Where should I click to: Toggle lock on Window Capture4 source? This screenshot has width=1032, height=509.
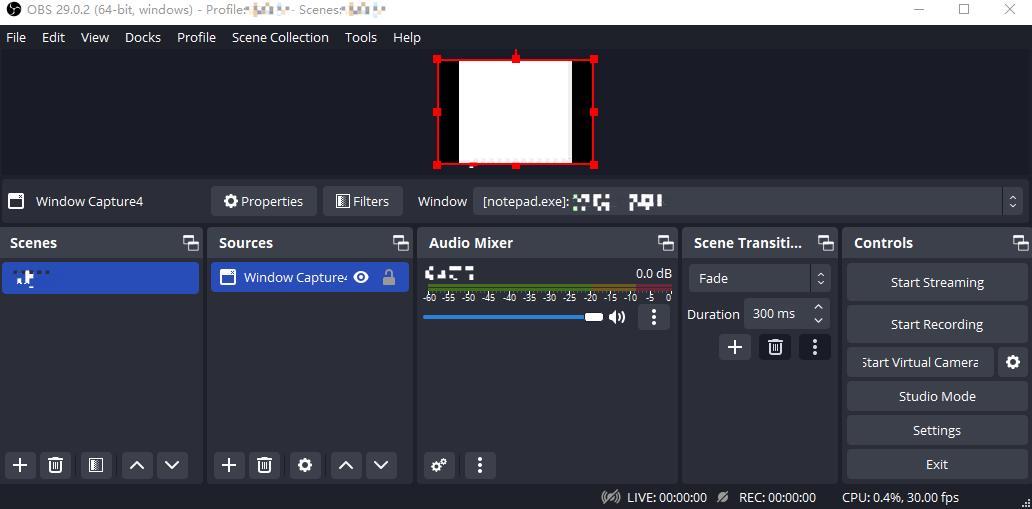coord(389,277)
